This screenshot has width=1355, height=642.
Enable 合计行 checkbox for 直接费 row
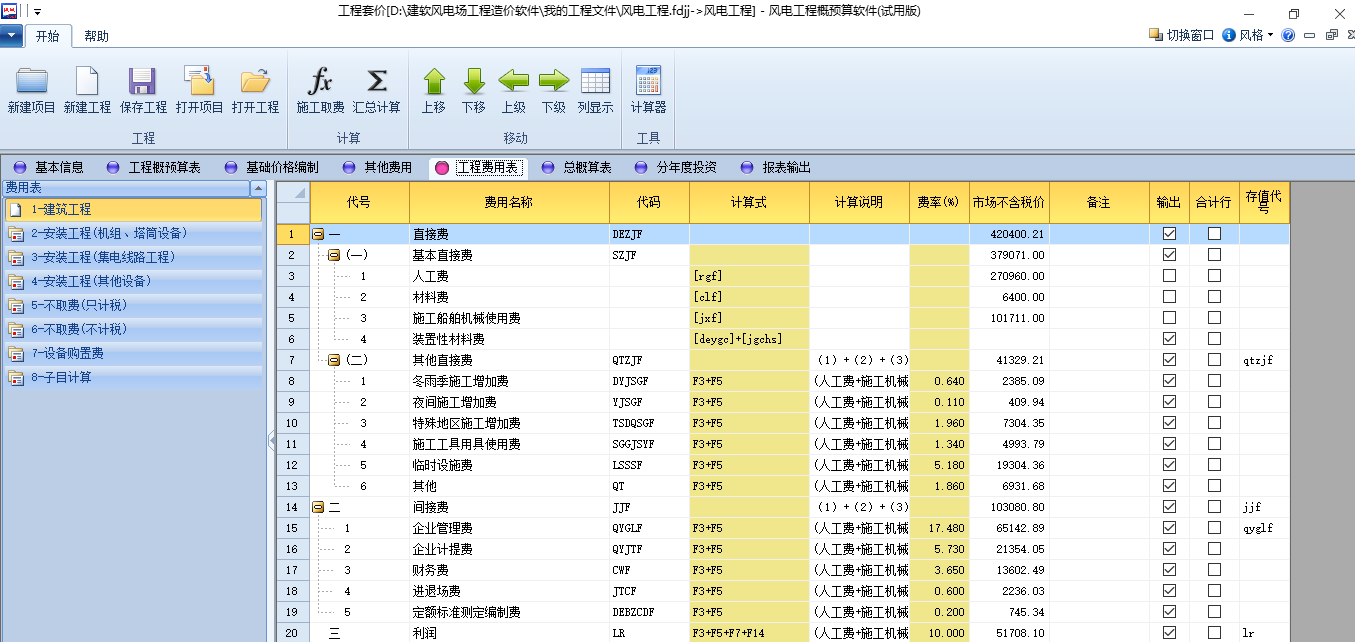(1214, 234)
